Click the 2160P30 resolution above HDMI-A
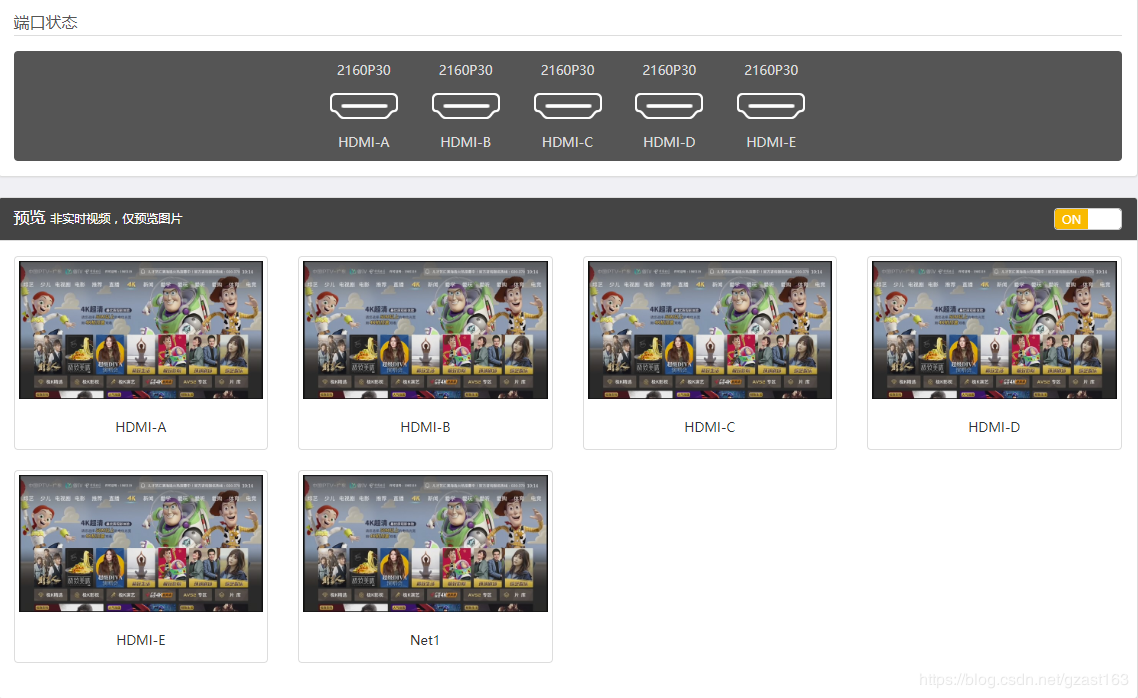Viewport: 1138px width, 698px height. pos(364,70)
